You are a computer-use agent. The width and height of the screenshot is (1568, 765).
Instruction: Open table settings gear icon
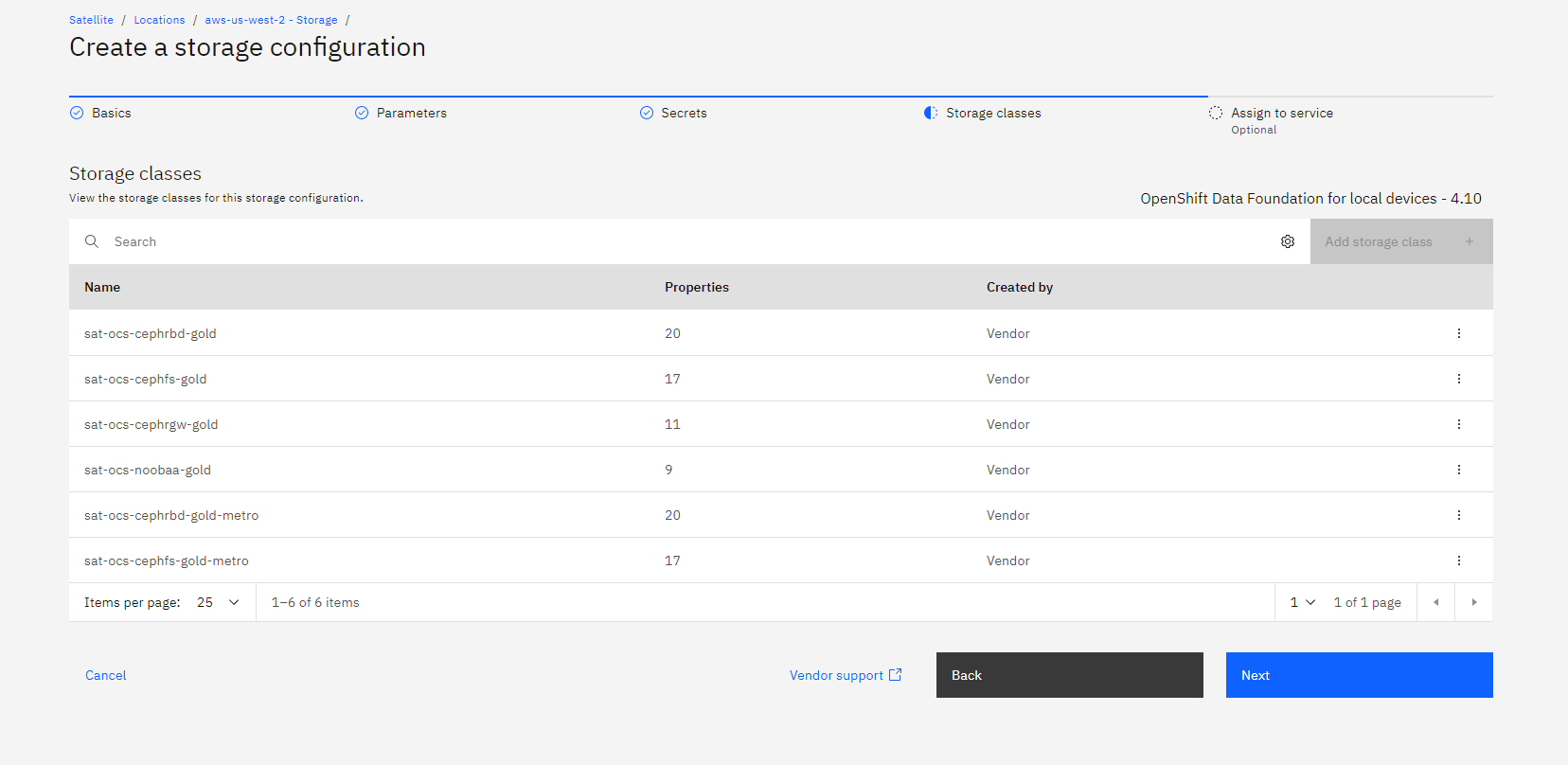1288,241
